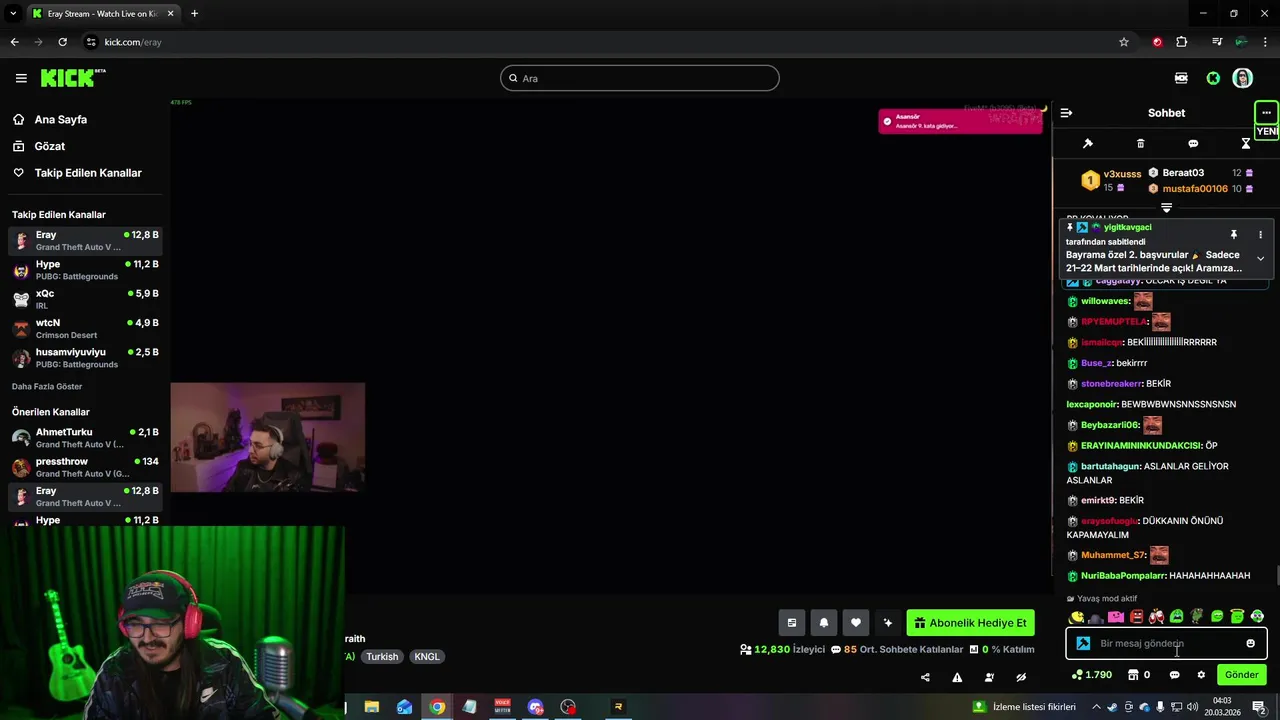Click the report warning triangle icon
Viewport: 1280px width, 720px height.
(x=957, y=677)
